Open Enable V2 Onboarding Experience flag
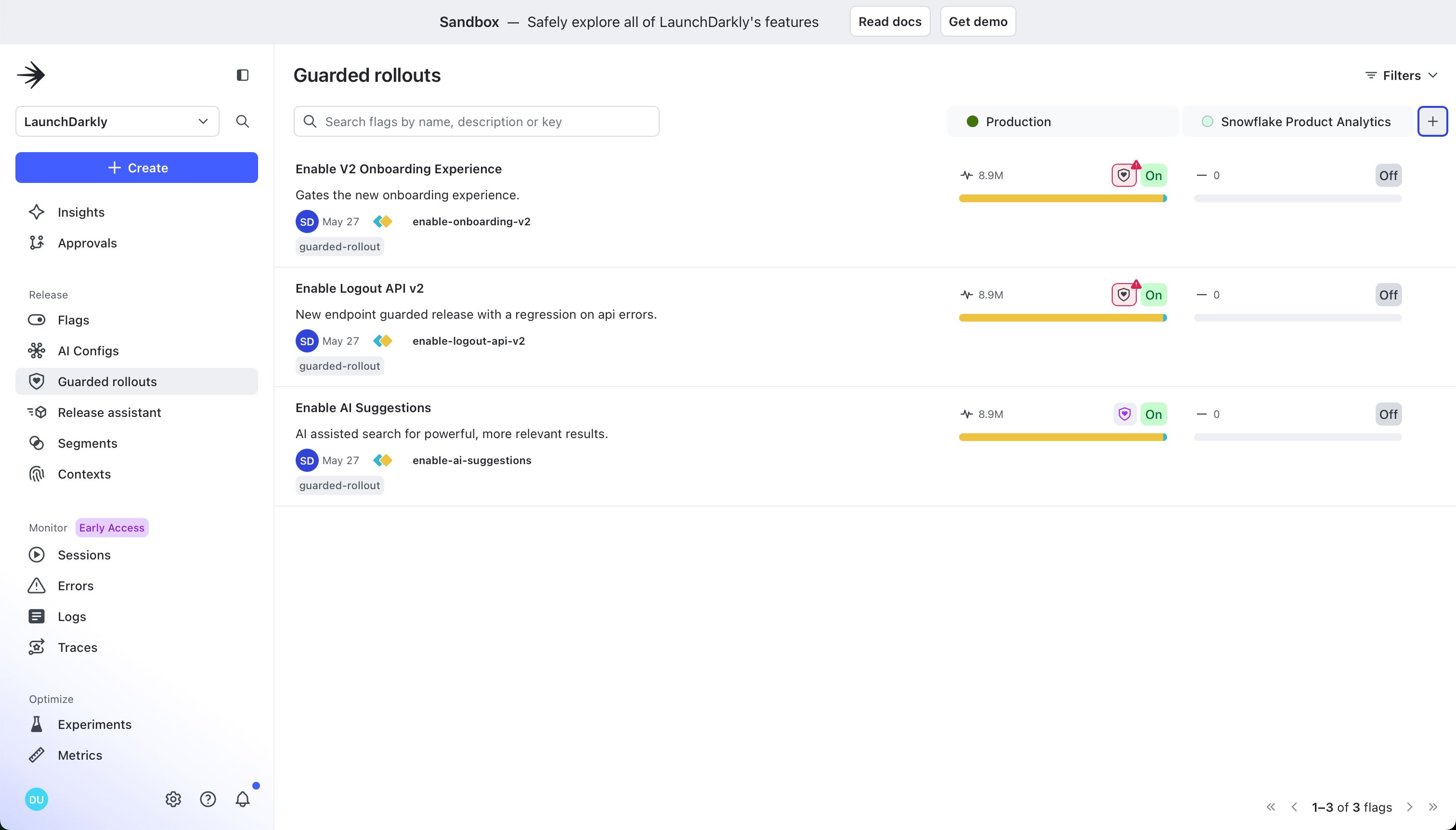Viewport: 1456px width, 830px height. click(x=399, y=169)
